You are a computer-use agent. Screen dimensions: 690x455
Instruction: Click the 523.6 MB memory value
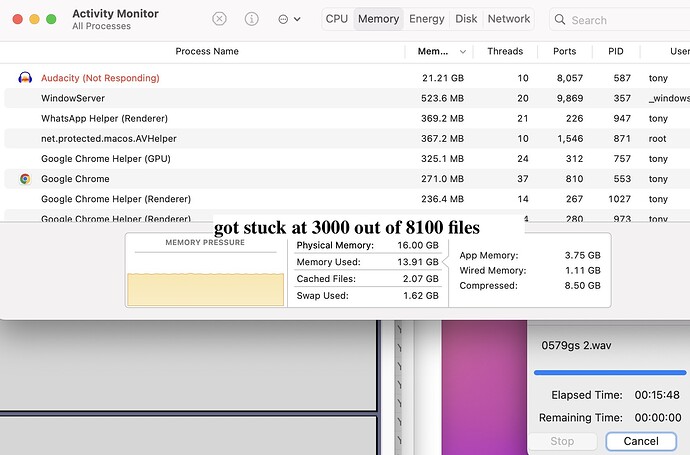point(442,98)
